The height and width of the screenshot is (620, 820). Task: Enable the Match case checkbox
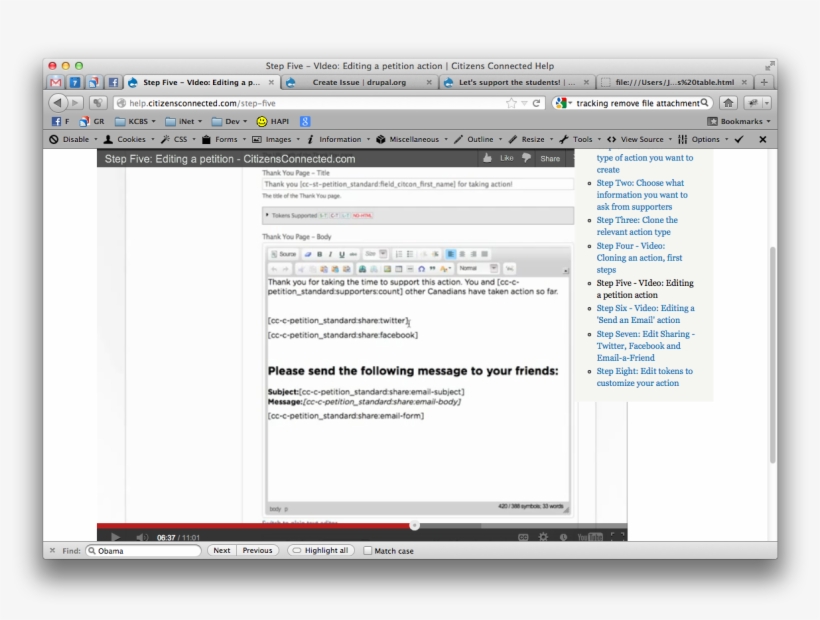click(368, 550)
